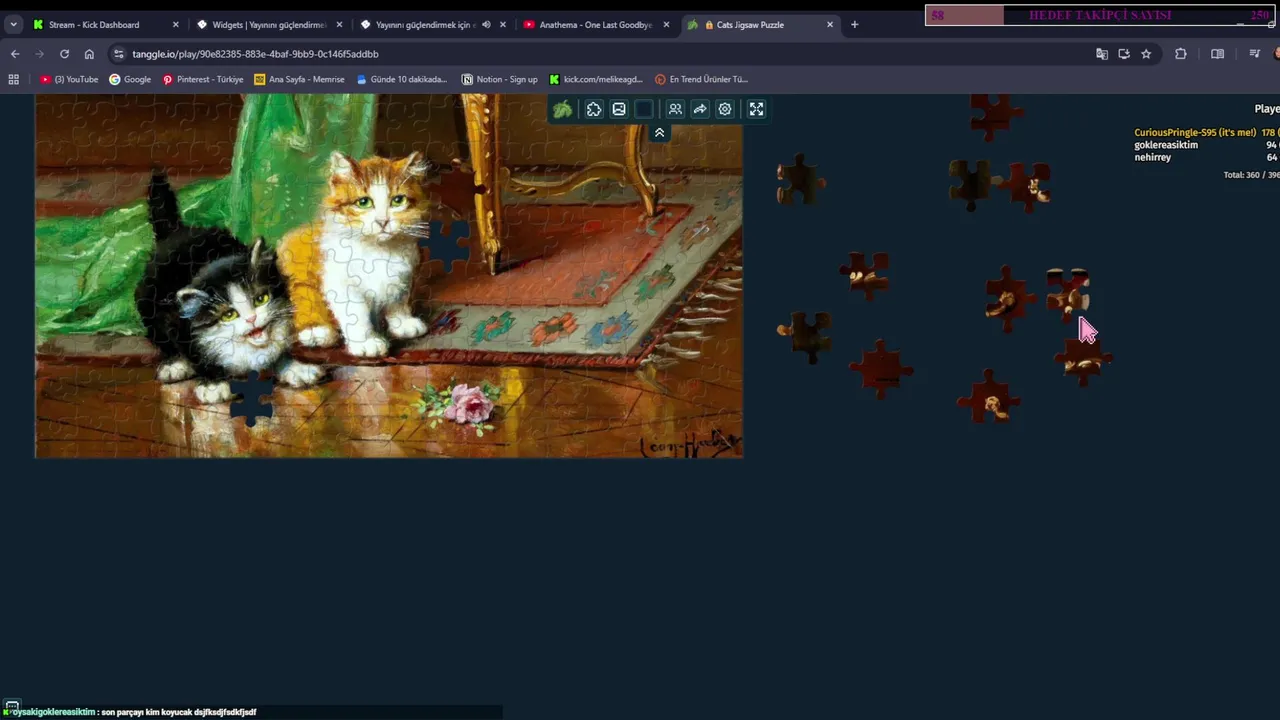Screen dimensions: 1280x720
Task: Open the tab search dropdown arrow
Action: (13, 24)
